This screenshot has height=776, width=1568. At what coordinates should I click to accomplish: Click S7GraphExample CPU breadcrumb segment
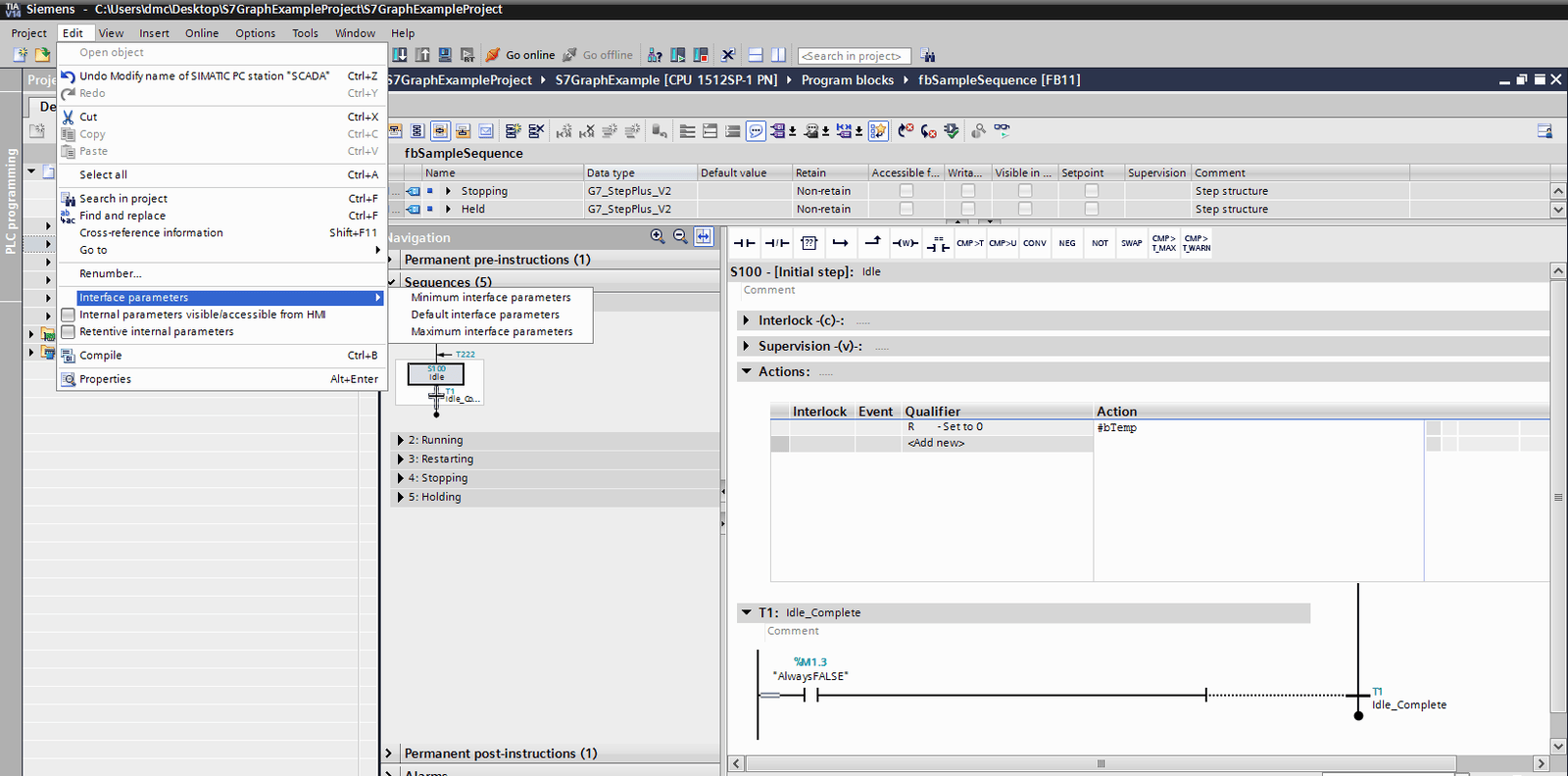(x=666, y=80)
